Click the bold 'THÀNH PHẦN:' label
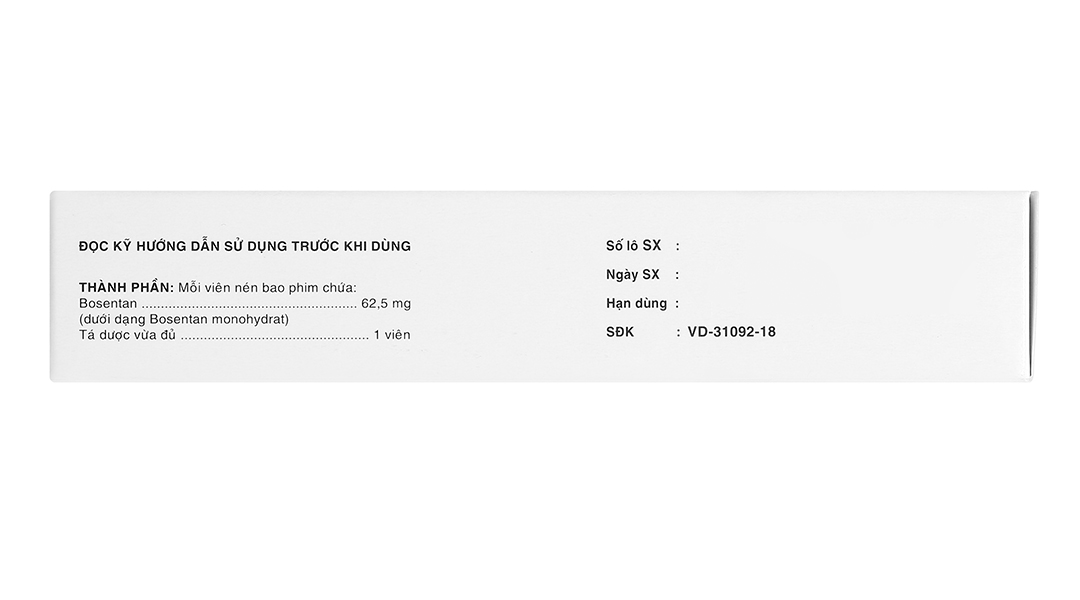1080x600 pixels. coord(126,288)
